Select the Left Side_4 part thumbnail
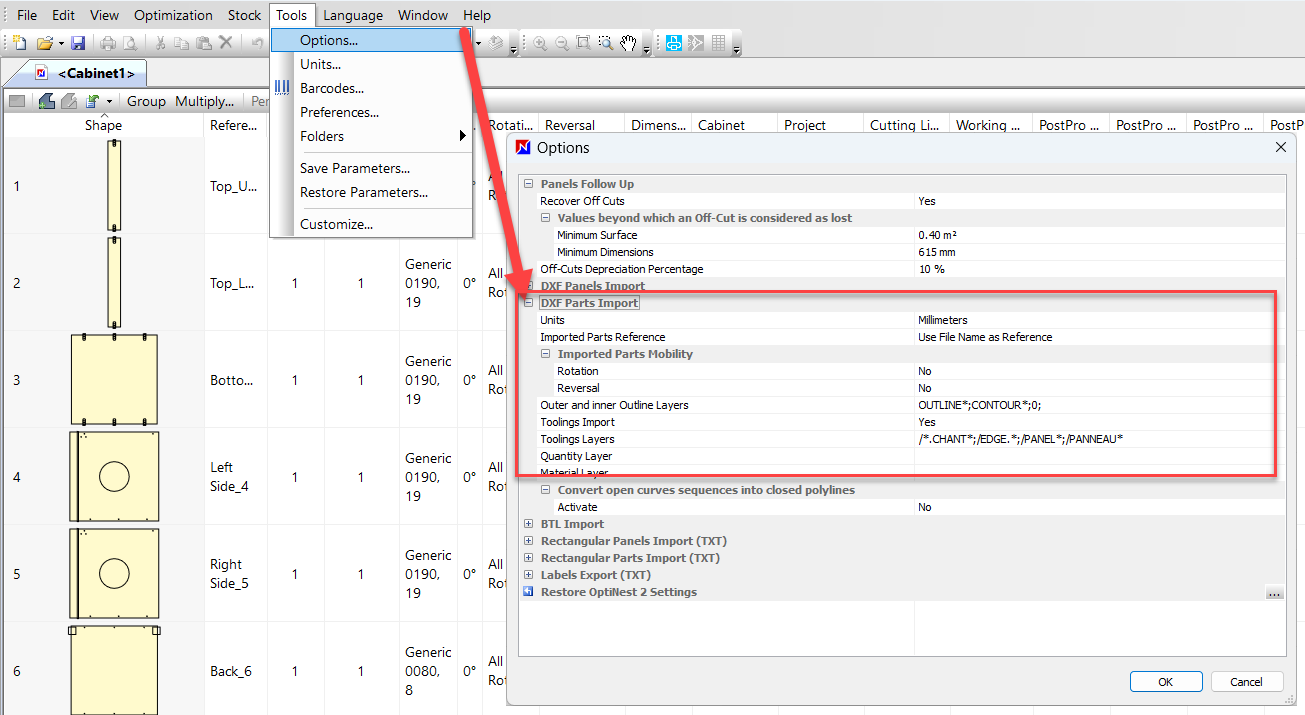The height and width of the screenshot is (715, 1305). [x=114, y=477]
